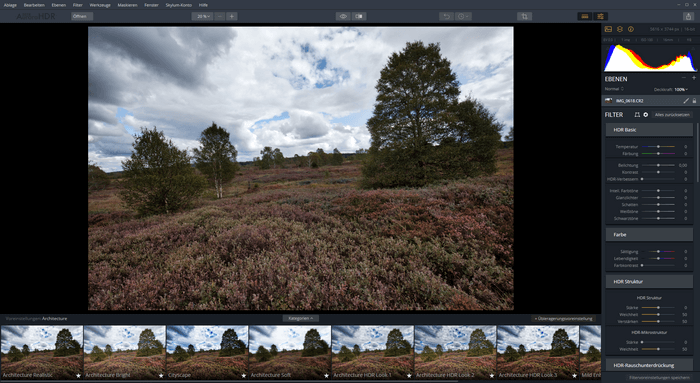
Task: Open the Werkzeuge menu
Action: click(100, 5)
